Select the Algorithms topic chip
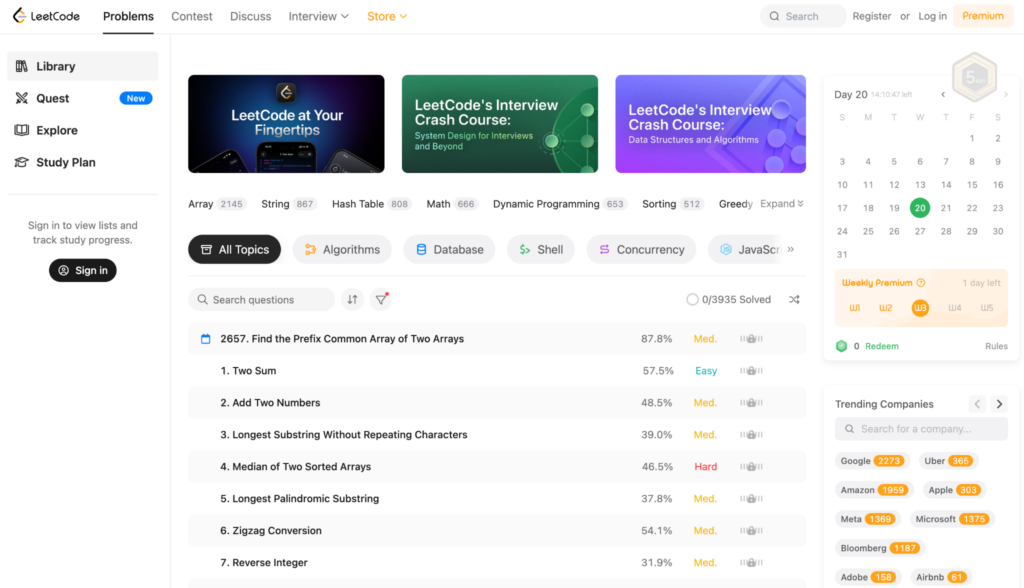Viewport: 1024px width, 588px height. (342, 250)
